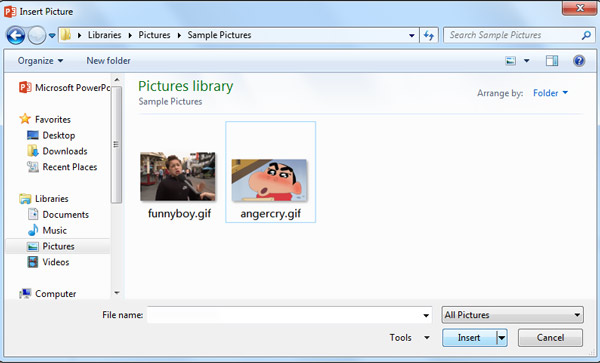
Task: Click the funnyboy.gif file name
Action: coord(179,213)
